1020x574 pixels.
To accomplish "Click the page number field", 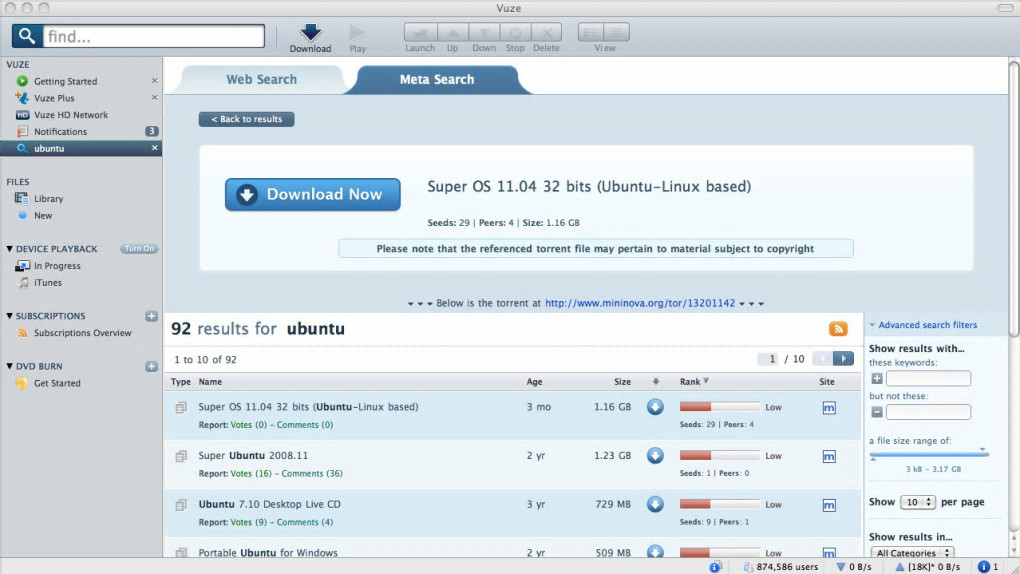I will point(768,359).
